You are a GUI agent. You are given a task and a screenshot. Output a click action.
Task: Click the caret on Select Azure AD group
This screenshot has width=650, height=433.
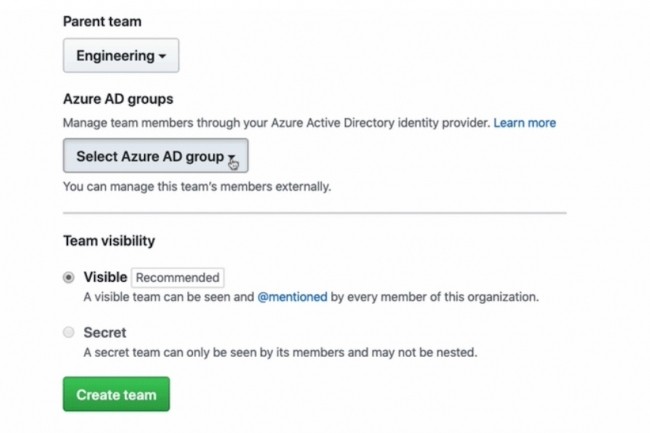click(x=231, y=157)
